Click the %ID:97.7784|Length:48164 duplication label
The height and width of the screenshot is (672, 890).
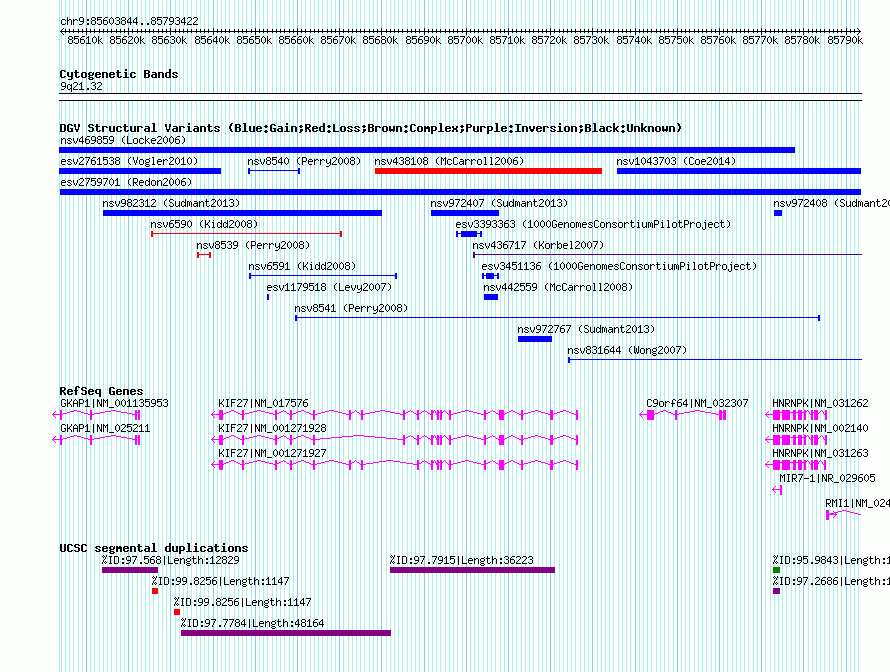pyautogui.click(x=253, y=624)
